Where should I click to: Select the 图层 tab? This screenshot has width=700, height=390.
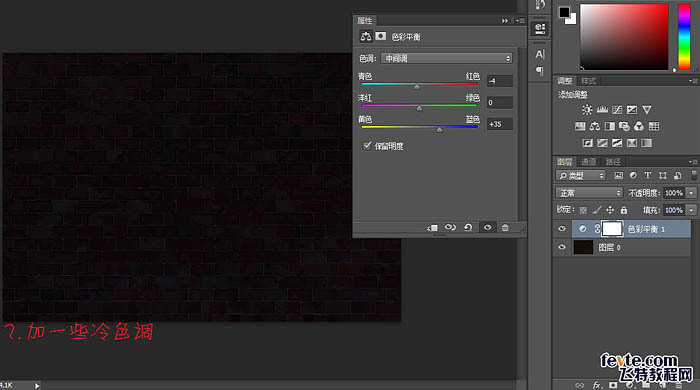(565, 162)
